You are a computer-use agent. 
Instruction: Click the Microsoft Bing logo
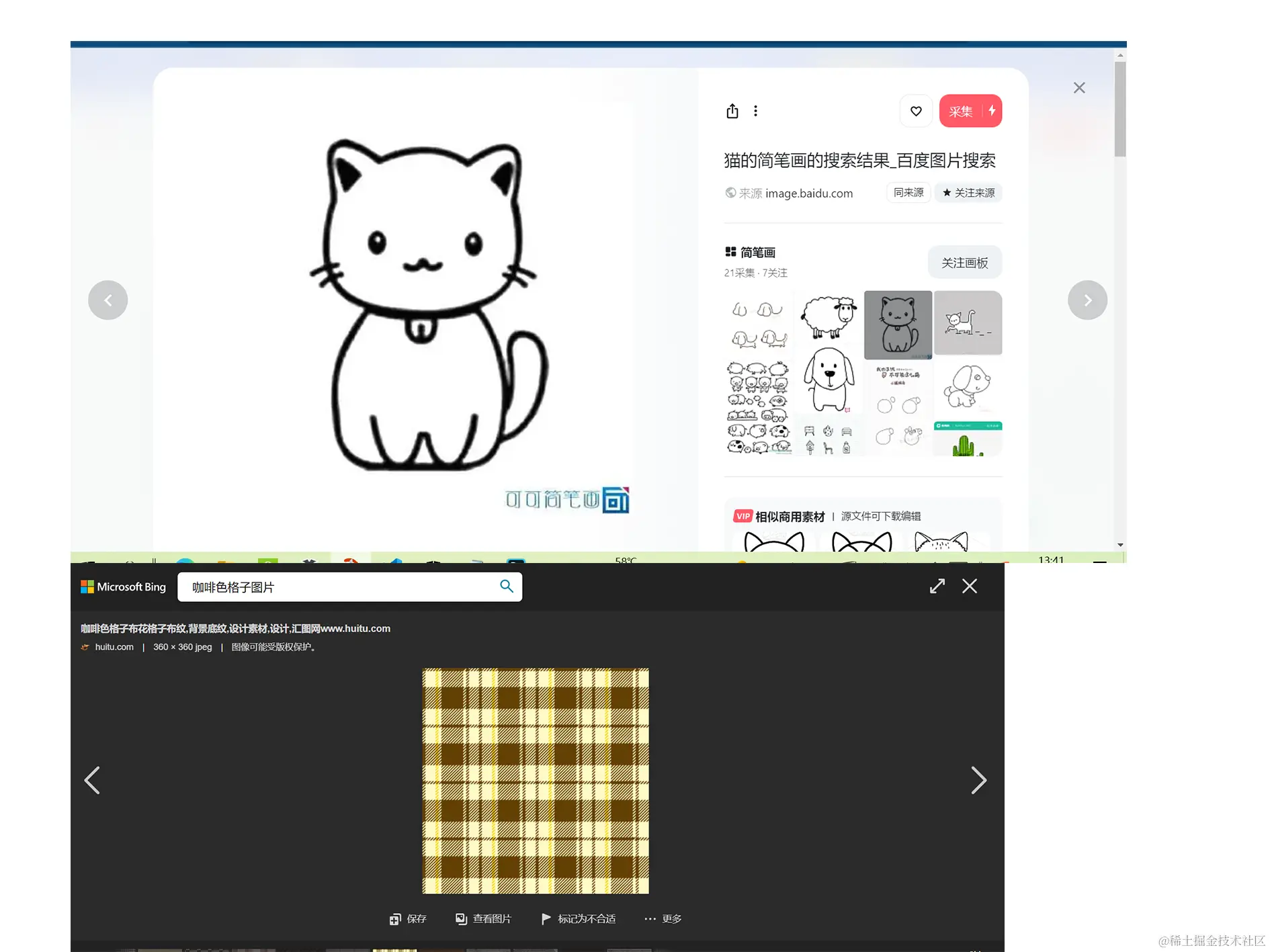[123, 587]
